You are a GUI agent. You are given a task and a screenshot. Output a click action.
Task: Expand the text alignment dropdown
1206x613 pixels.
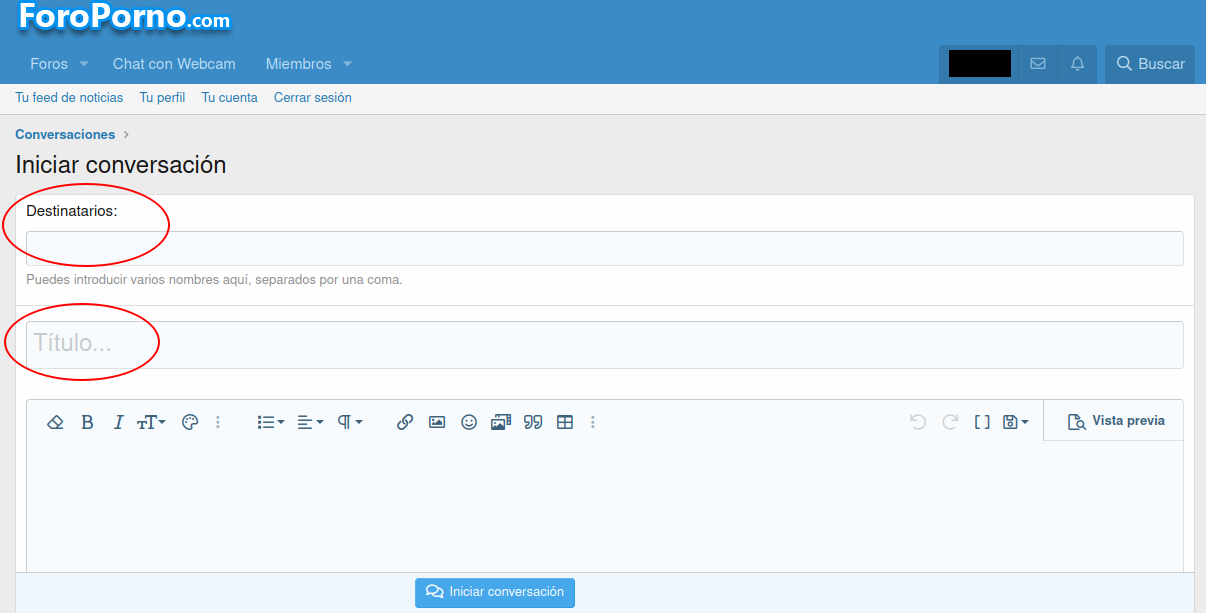[310, 422]
